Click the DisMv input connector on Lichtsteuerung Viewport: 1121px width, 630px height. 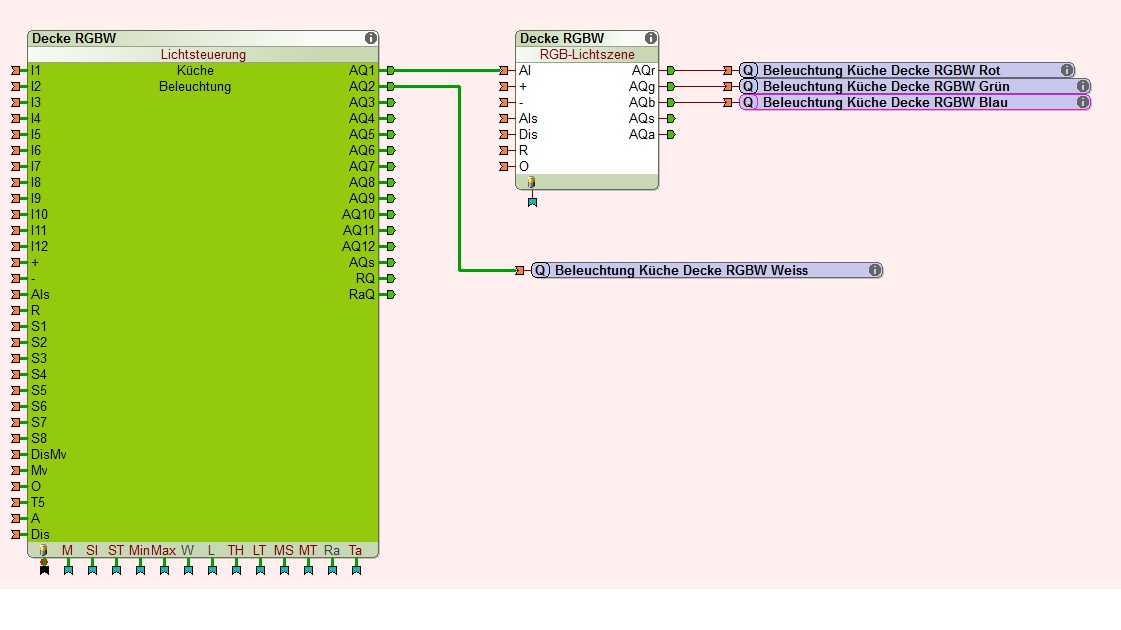[x=16, y=454]
